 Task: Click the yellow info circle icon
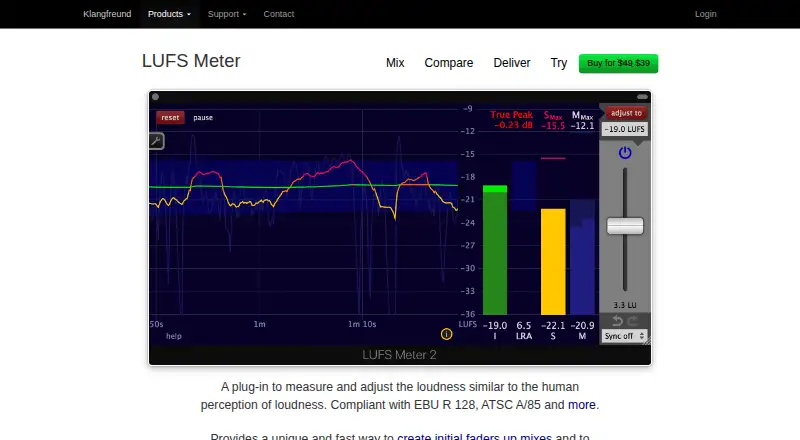point(446,334)
